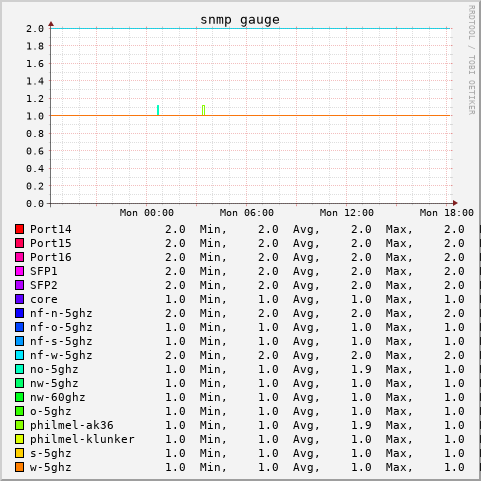This screenshot has width=481, height=481.
Task: Click the 1.4 y-axis label
Action: click(35, 81)
